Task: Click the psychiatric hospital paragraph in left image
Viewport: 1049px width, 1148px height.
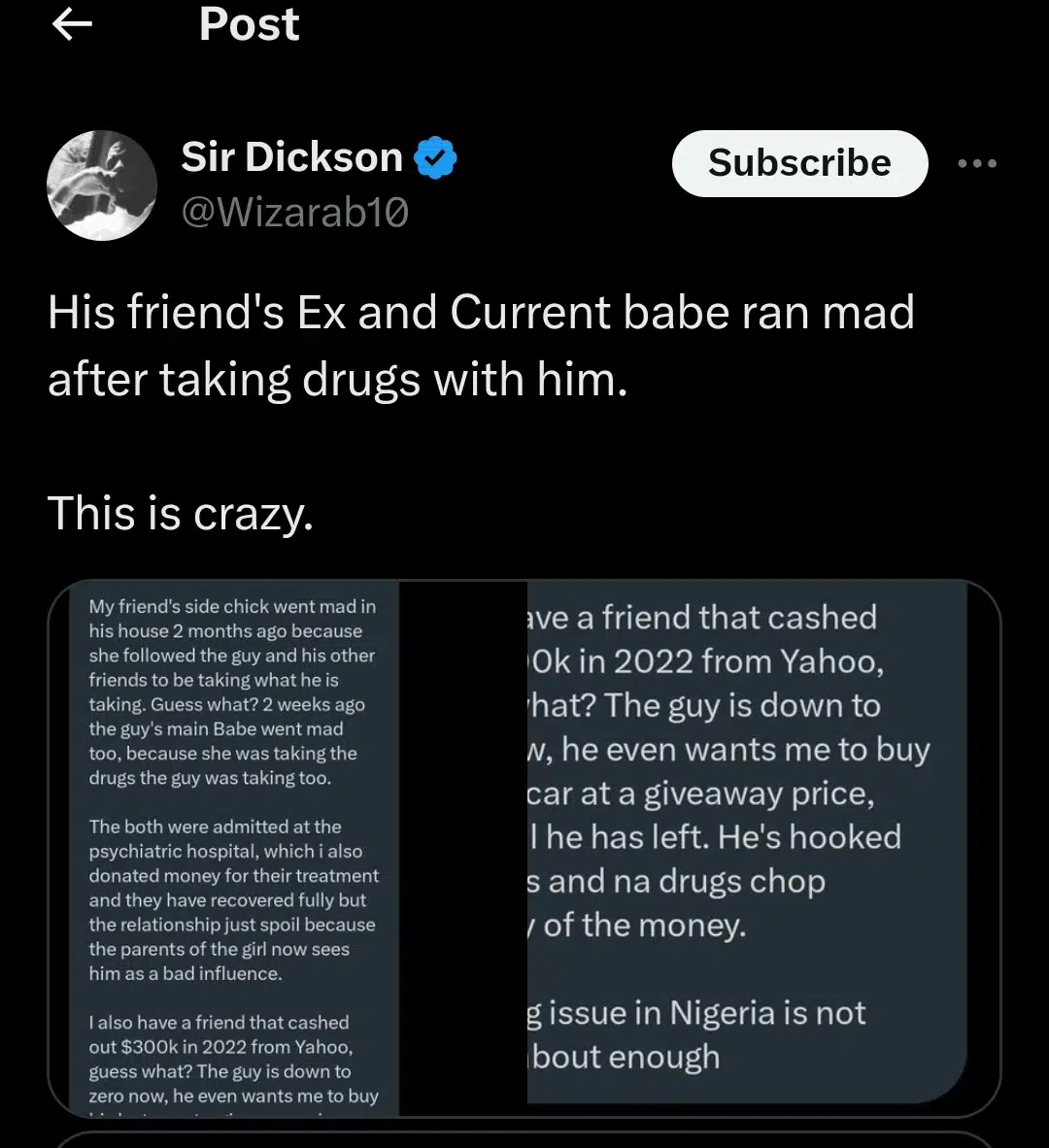Action: (233, 899)
